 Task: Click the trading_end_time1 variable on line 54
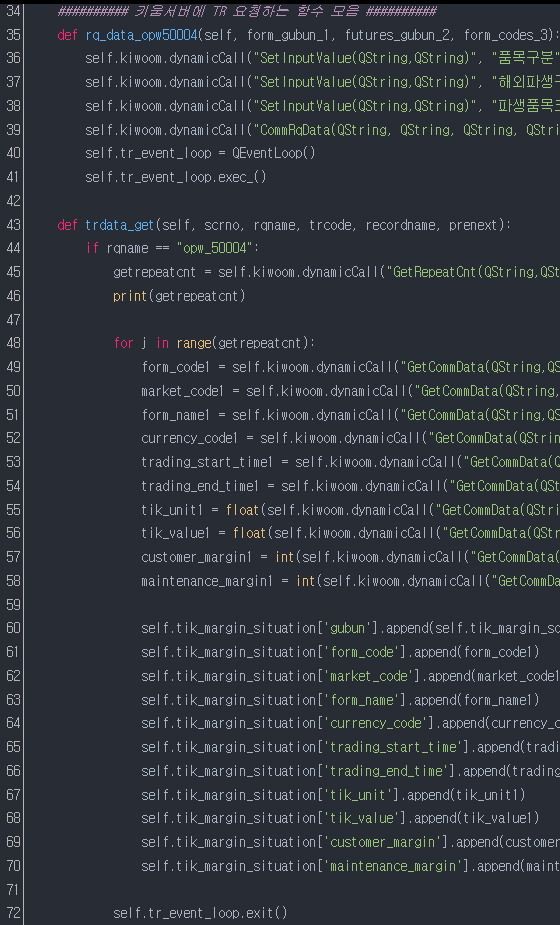[200, 486]
